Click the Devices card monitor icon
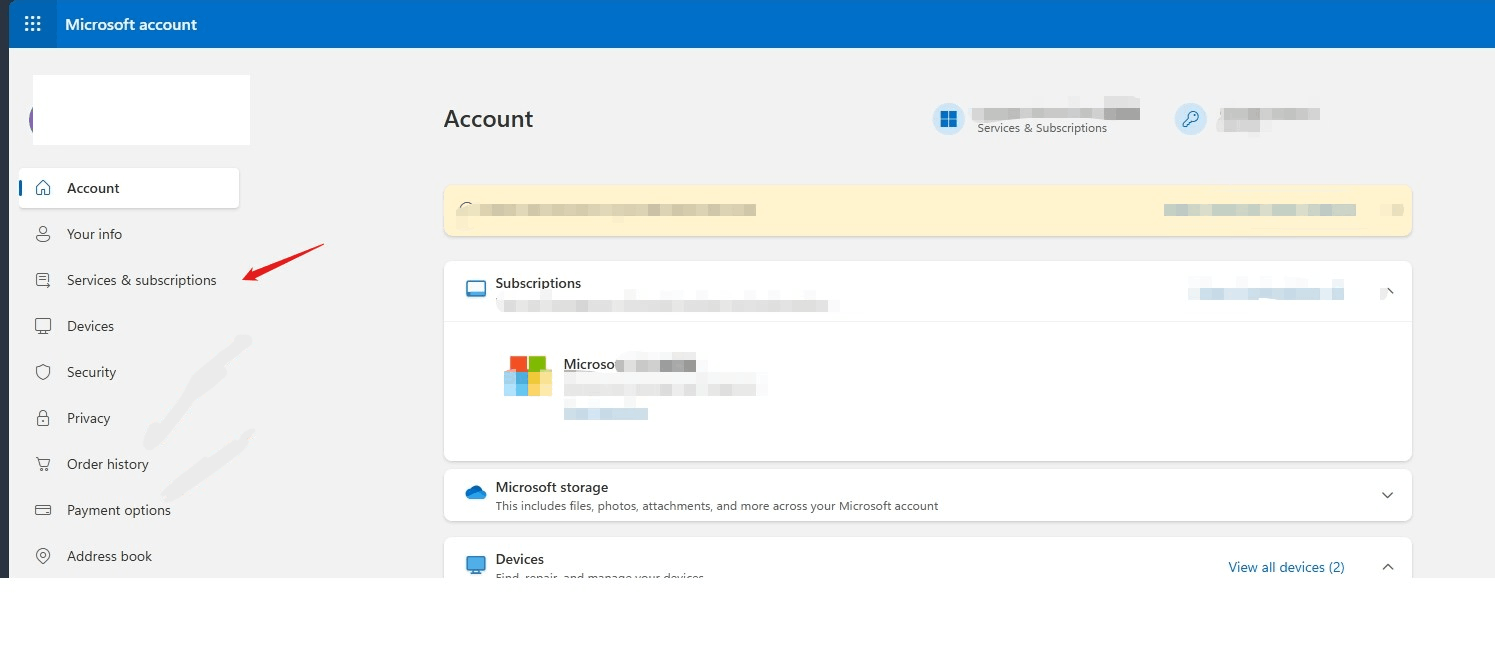 point(476,565)
